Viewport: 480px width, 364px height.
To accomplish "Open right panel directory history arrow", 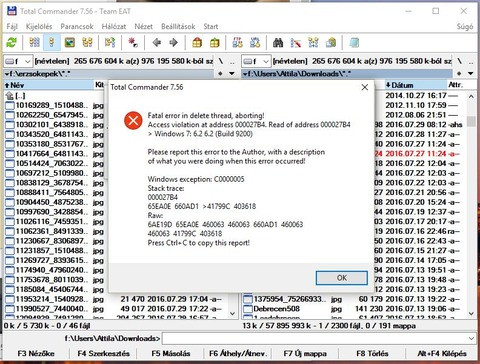I will tap(471, 73).
